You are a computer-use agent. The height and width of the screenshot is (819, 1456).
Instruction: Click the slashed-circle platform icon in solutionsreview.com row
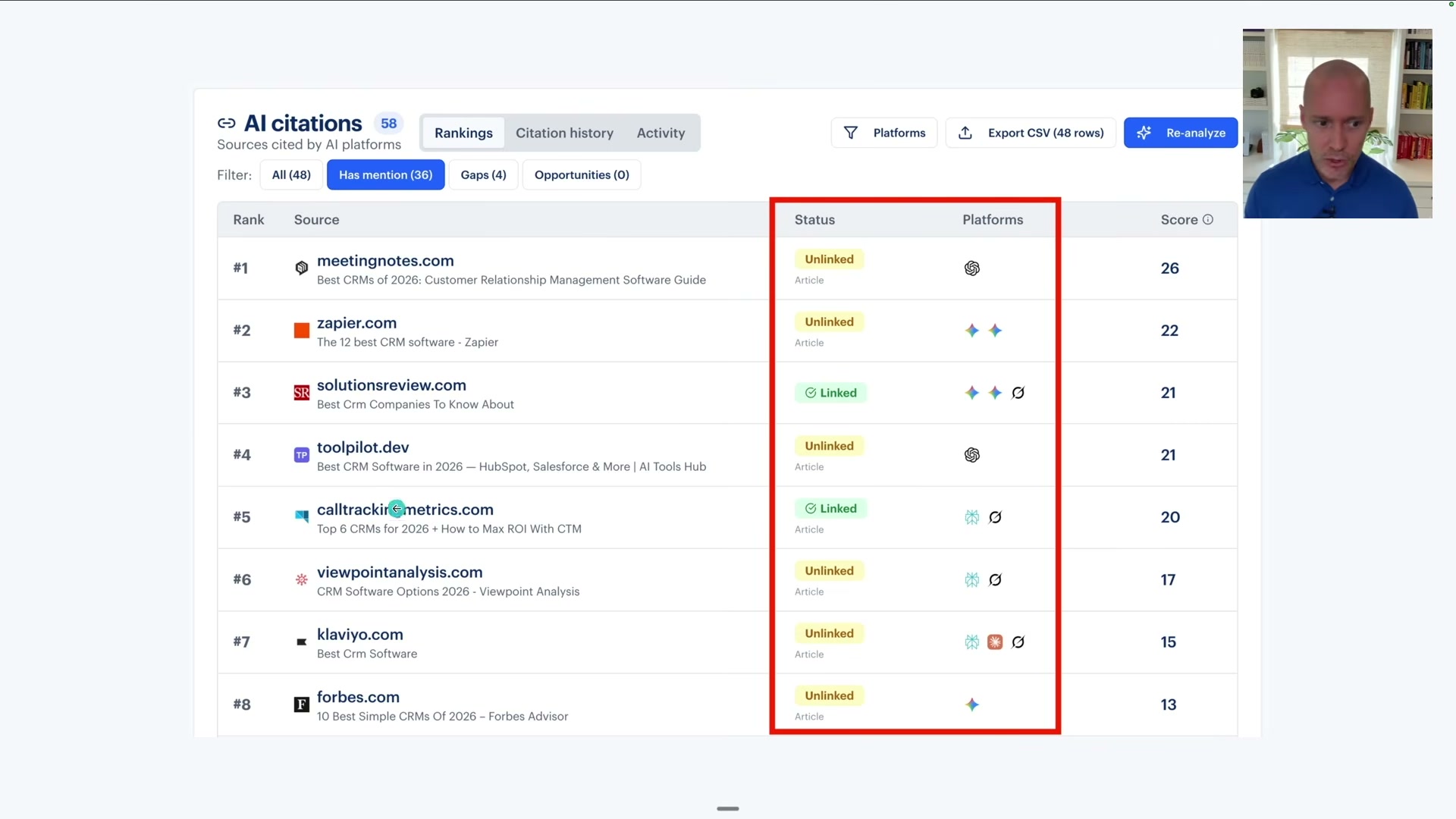coord(1018,393)
